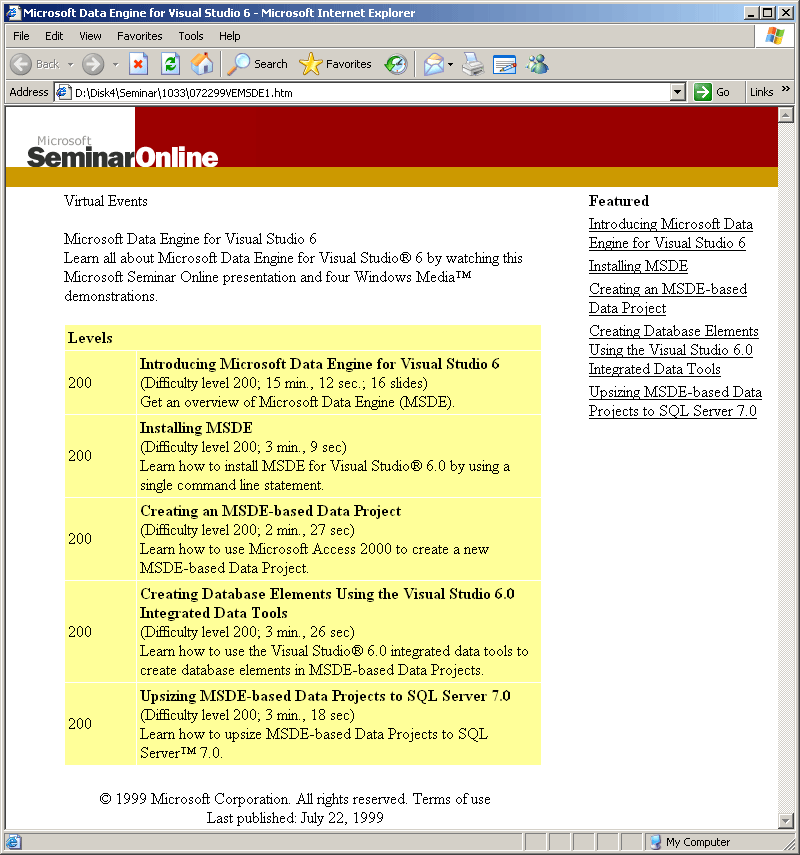Click My Computer zone in status bar
The image size is (800, 855).
click(x=690, y=842)
